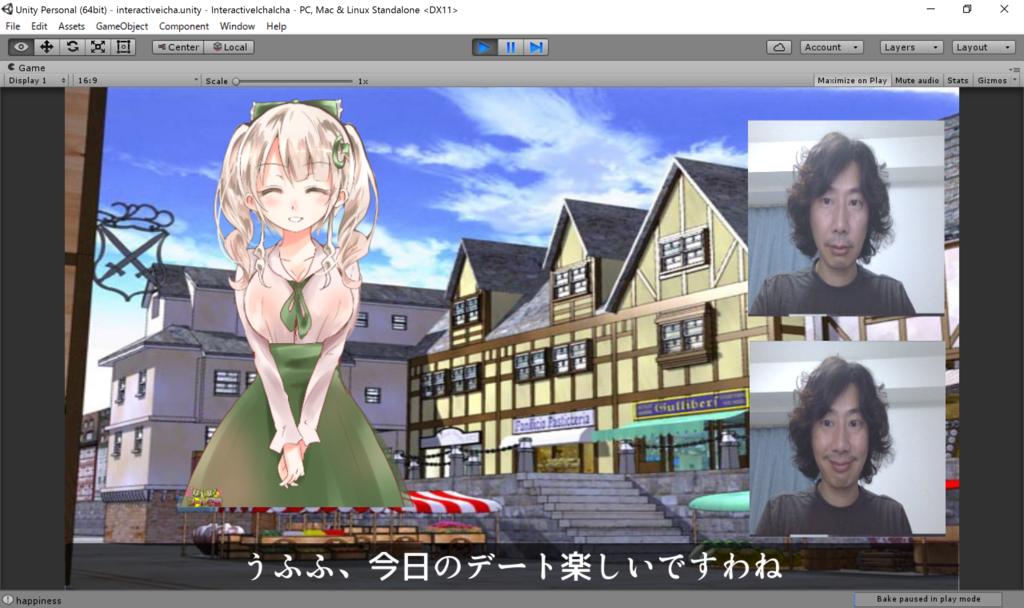
Task: Toggle pivot mode Center button
Action: pos(178,47)
